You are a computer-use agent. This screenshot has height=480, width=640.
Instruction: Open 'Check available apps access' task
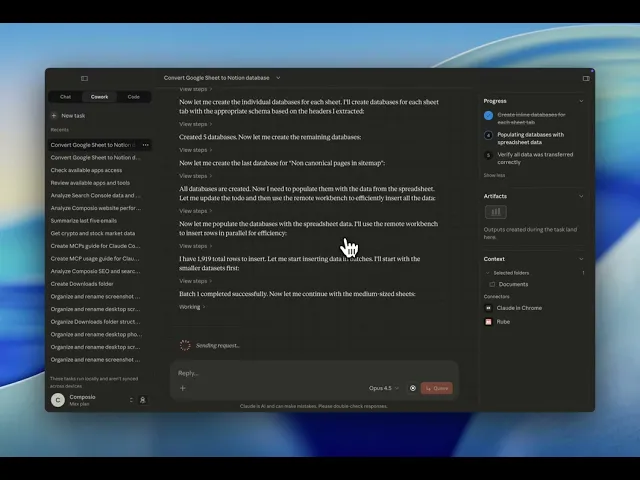86,170
